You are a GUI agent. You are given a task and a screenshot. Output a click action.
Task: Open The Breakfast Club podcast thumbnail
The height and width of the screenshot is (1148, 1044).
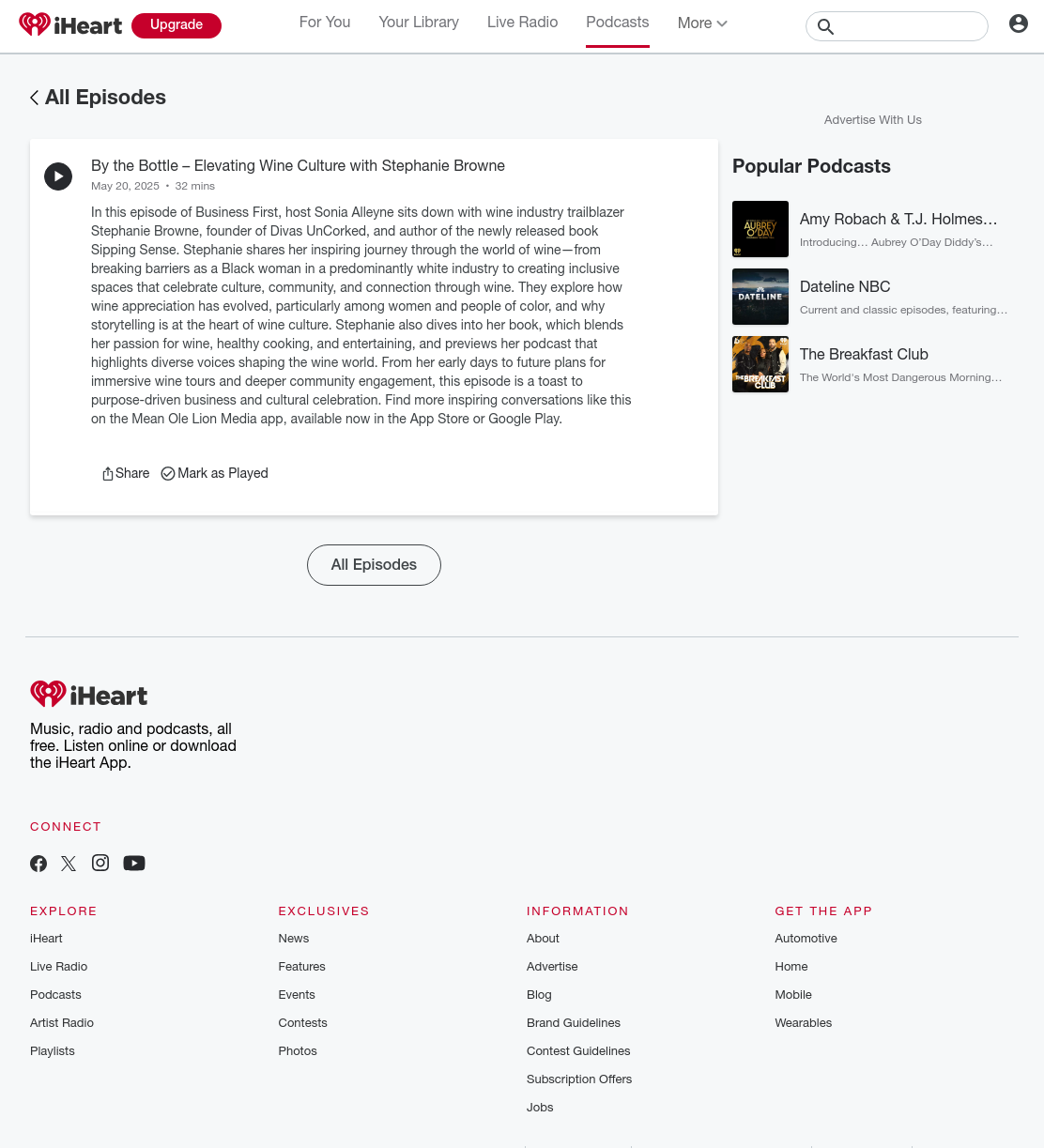point(760,364)
